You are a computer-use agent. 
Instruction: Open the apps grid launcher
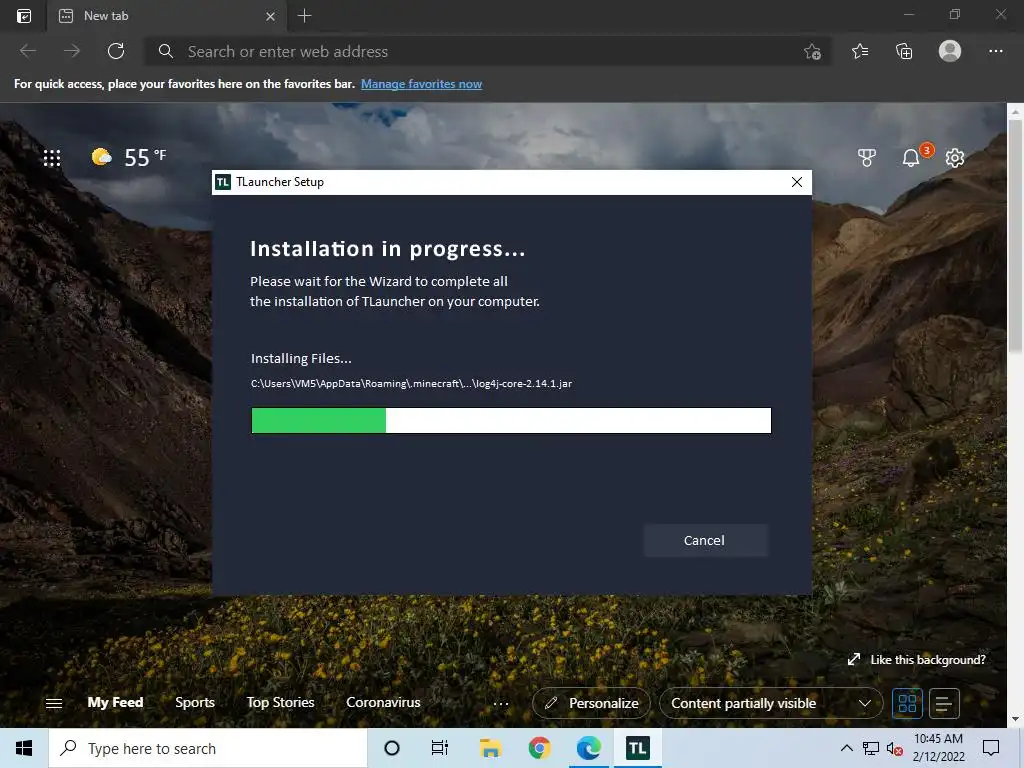[52, 157]
